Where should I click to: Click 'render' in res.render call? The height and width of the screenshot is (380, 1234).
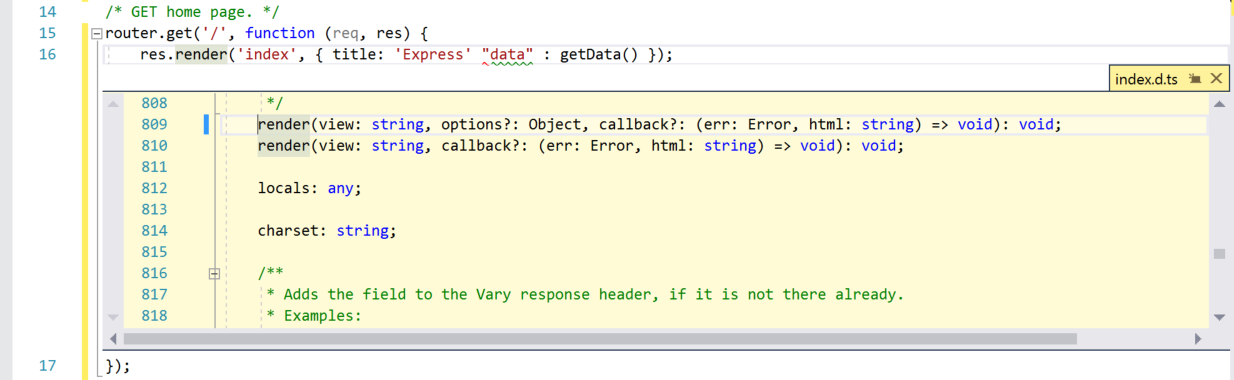202,54
